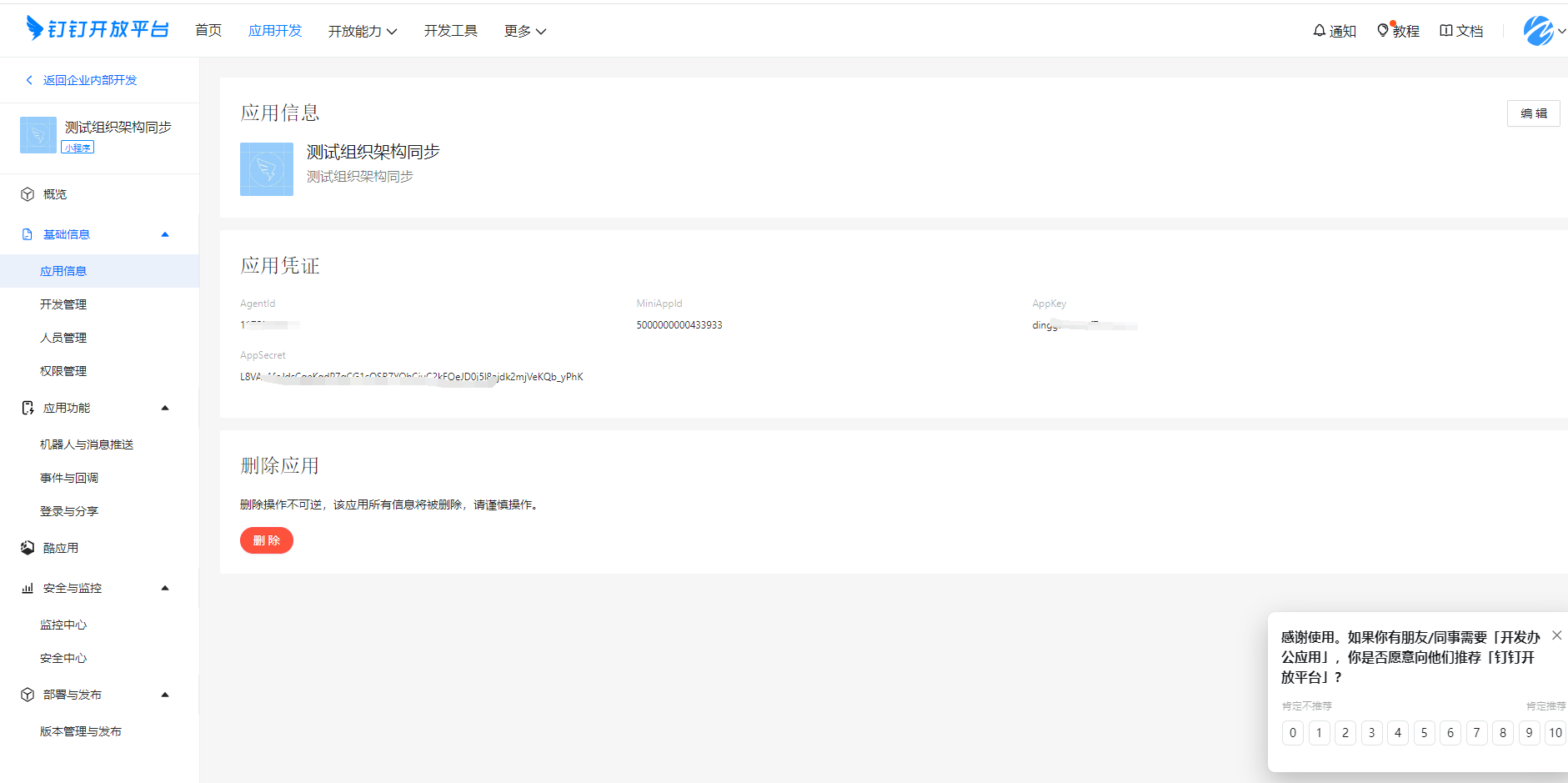Open the 更多 dropdown menu
1568x783 pixels.
(x=525, y=31)
